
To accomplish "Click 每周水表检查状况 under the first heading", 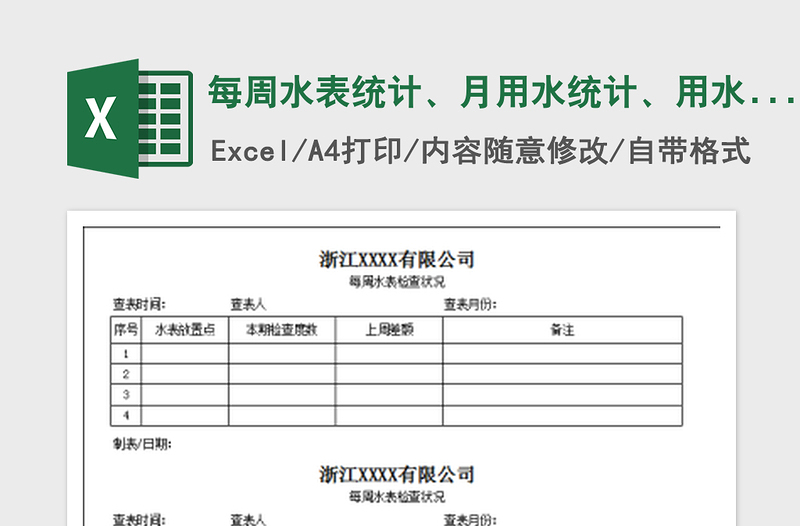I will tap(396, 282).
